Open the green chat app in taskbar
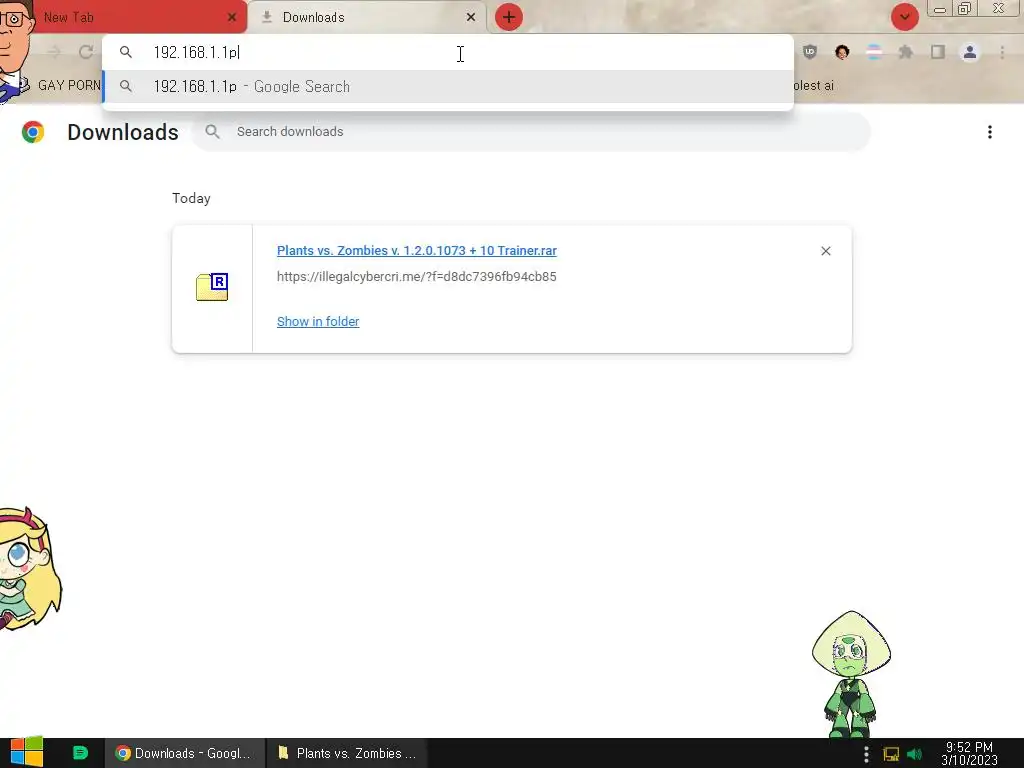 click(80, 753)
